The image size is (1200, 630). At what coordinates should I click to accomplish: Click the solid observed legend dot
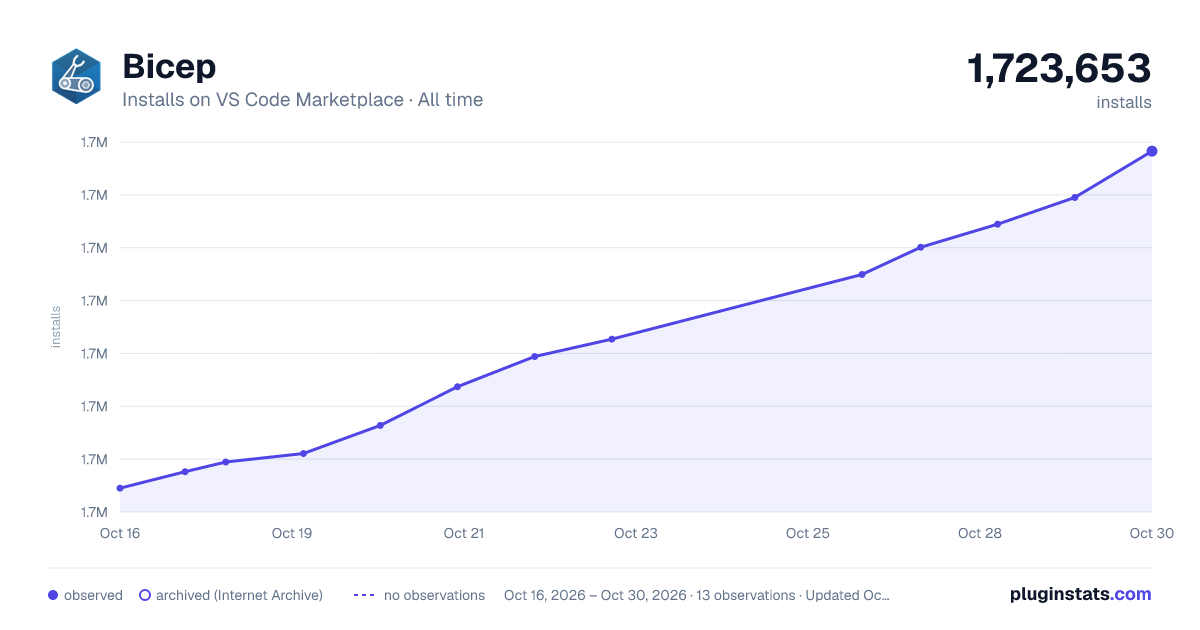pyautogui.click(x=53, y=595)
